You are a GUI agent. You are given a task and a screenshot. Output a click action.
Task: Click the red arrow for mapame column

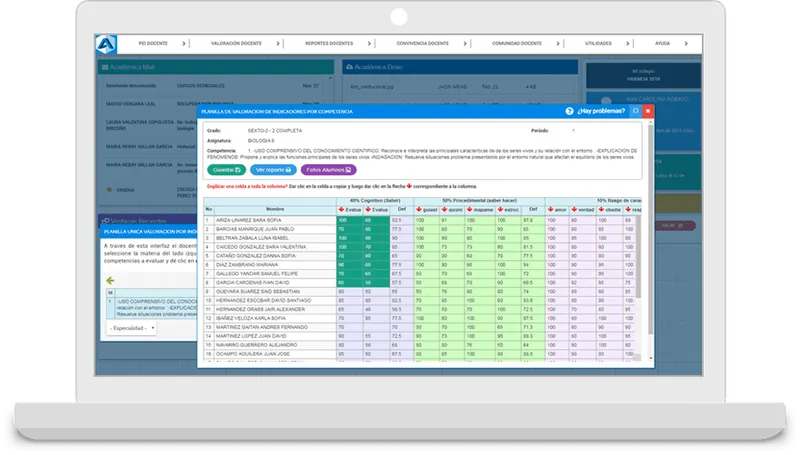(x=469, y=210)
